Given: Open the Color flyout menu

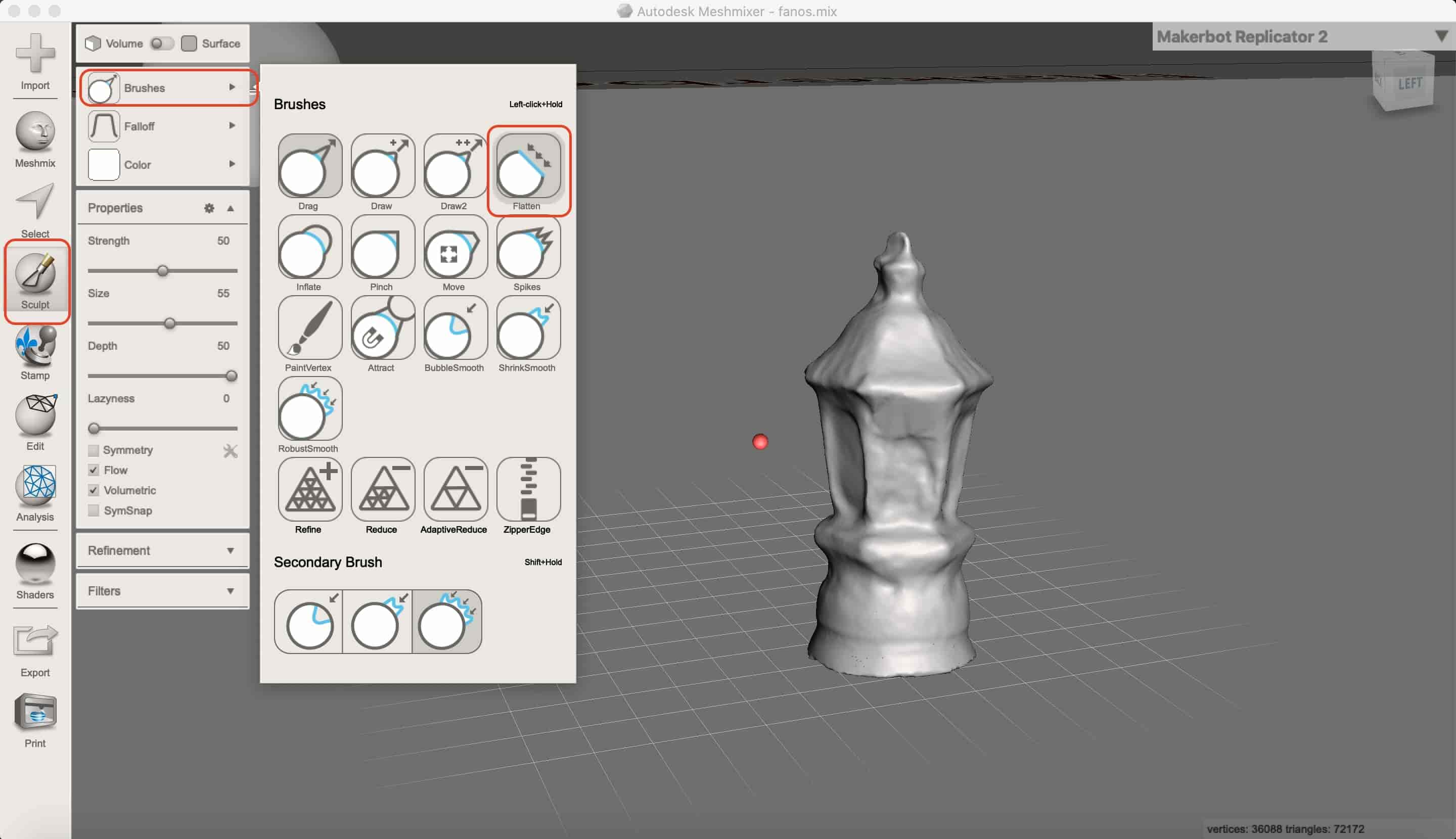Looking at the screenshot, I should click(163, 164).
